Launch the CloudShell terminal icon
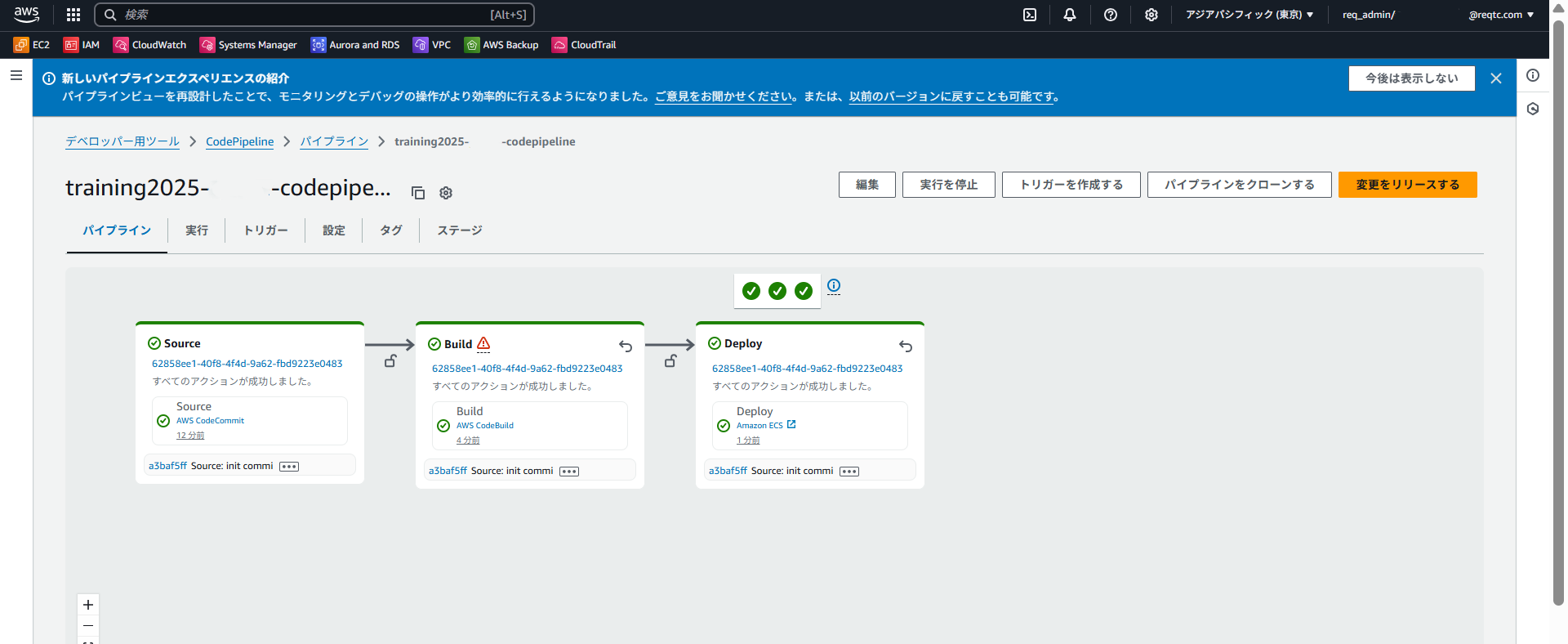The height and width of the screenshot is (644, 1568). pyautogui.click(x=1030, y=15)
